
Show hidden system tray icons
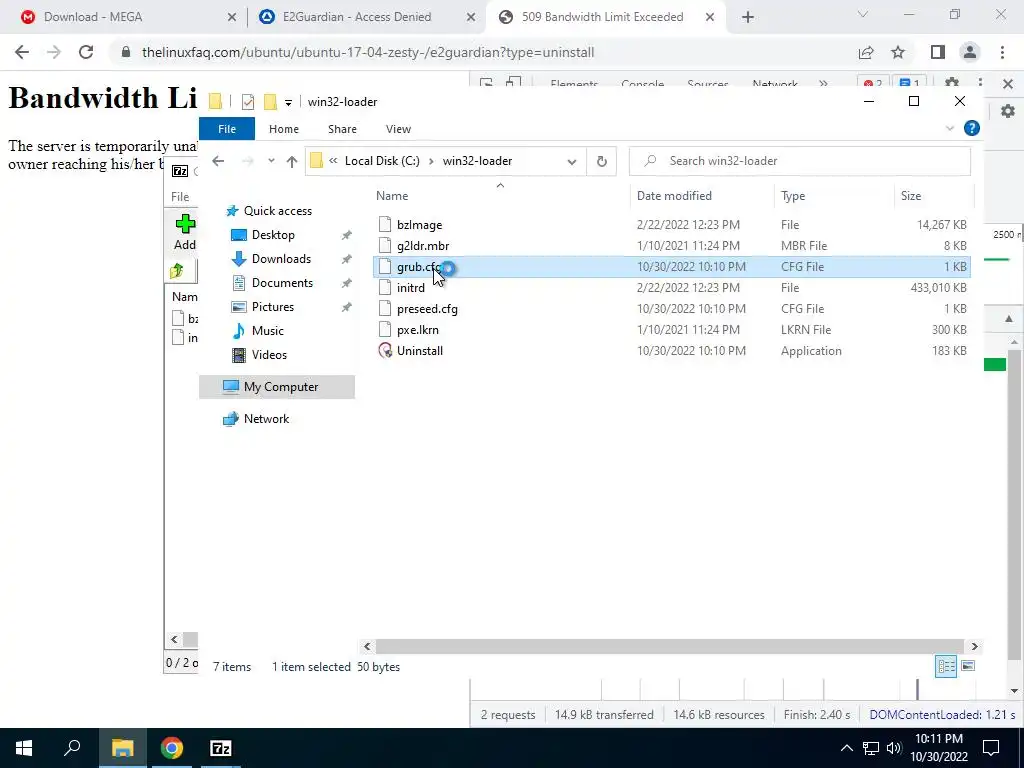point(846,748)
